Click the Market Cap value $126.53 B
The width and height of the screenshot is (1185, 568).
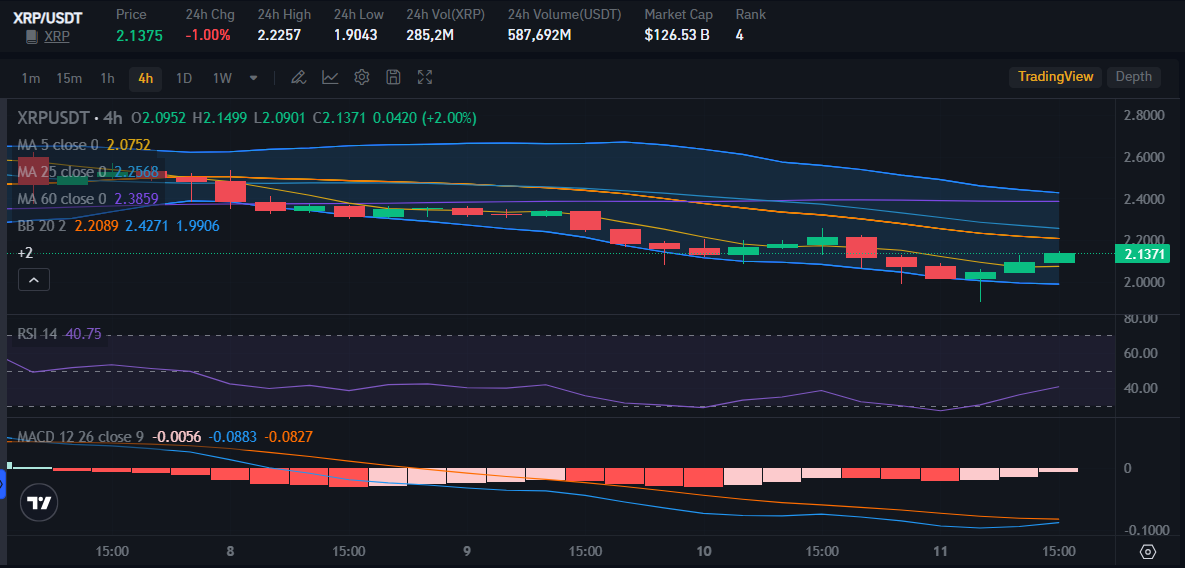point(677,35)
